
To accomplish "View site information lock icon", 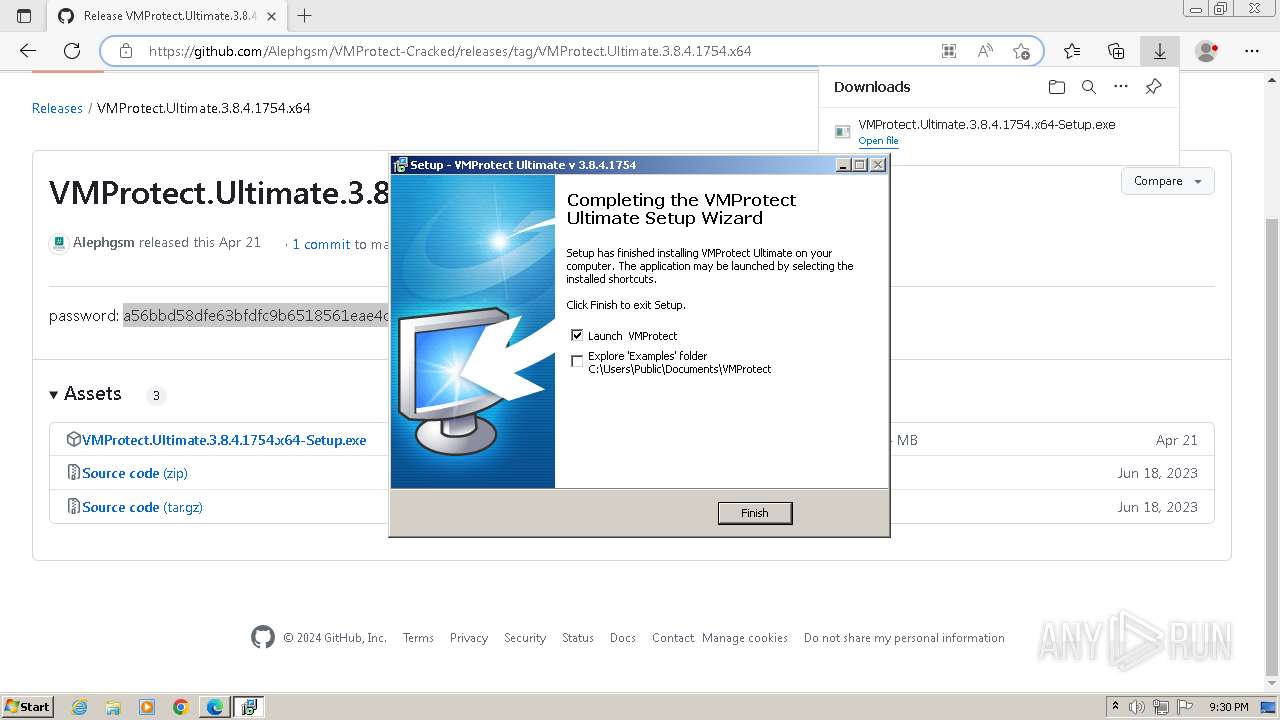I will click(126, 51).
